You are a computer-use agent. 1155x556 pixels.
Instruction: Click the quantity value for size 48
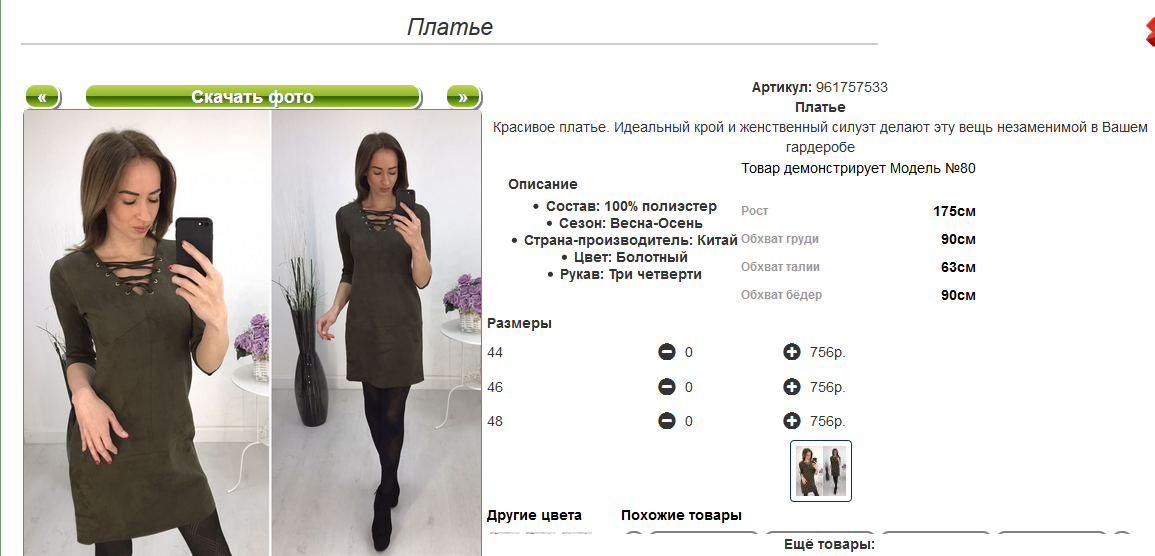pos(689,421)
